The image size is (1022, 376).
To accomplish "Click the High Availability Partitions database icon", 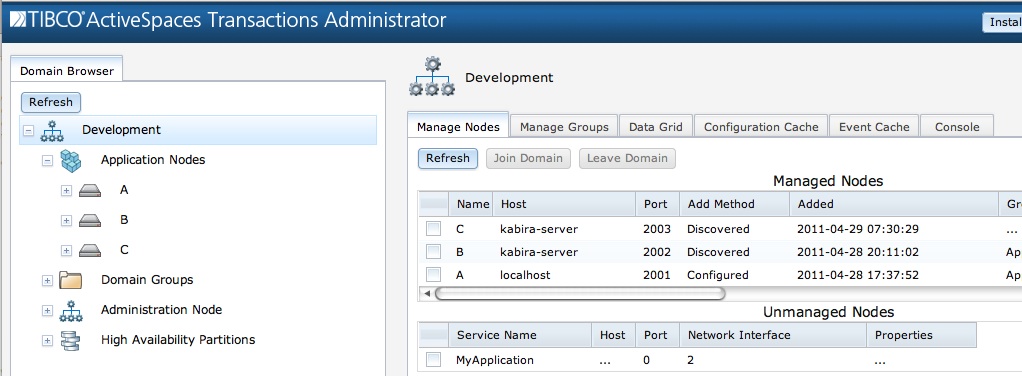I will pyautogui.click(x=70, y=340).
